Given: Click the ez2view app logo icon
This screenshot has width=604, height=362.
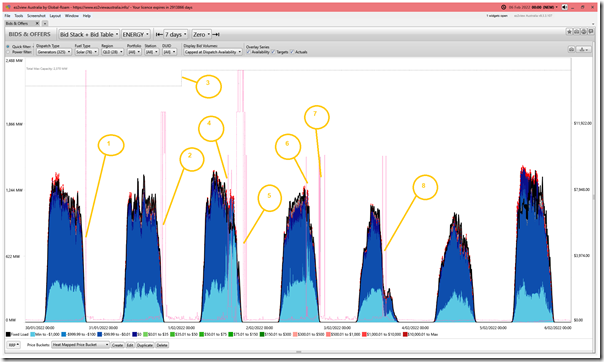Looking at the screenshot, I should click(x=8, y=7).
